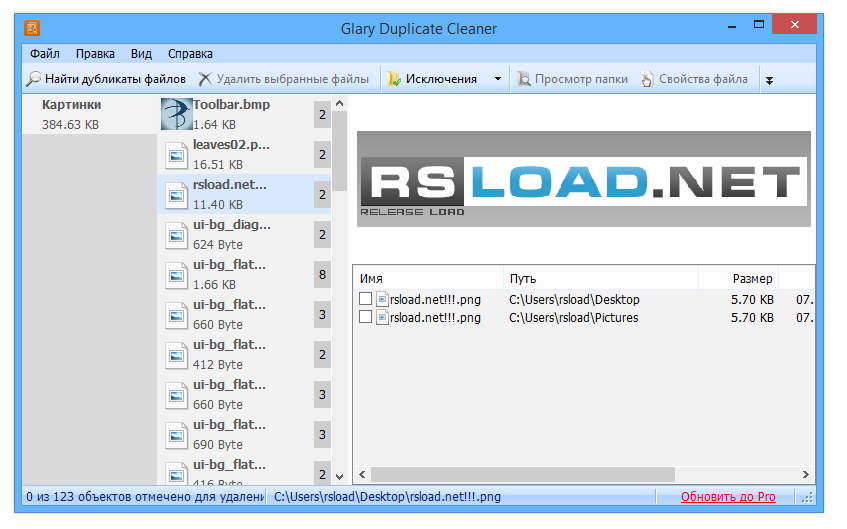This screenshot has width=847, height=529.
Task: Select path C:\Users\rsload\Pictures cell
Action: tap(574, 318)
